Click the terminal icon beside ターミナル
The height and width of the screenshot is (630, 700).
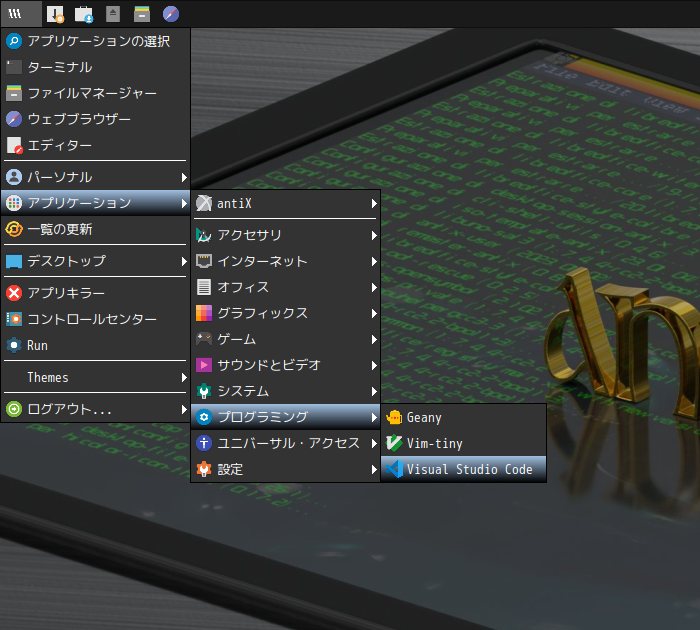(x=14, y=67)
